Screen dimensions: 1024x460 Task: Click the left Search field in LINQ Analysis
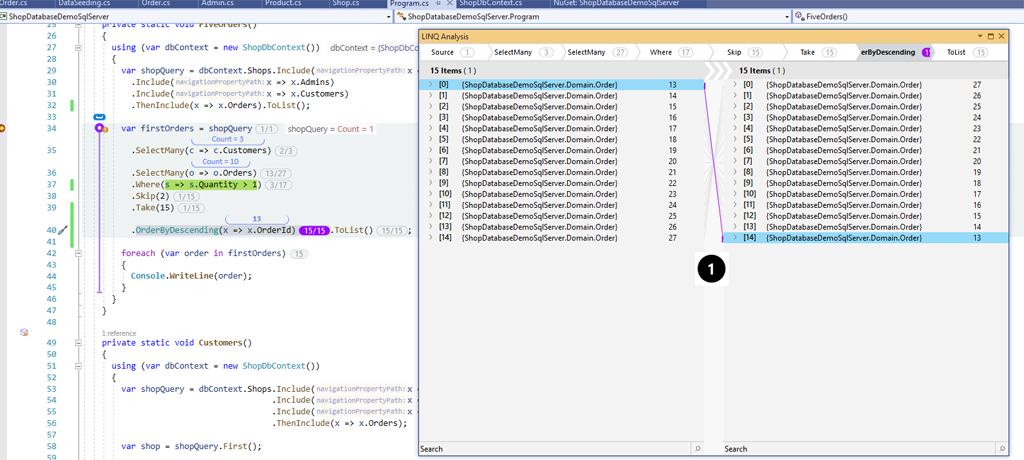coord(555,449)
